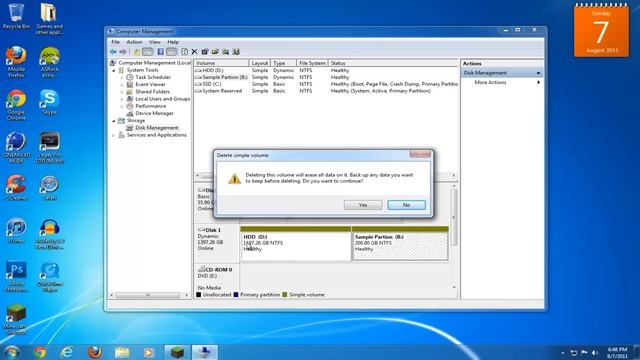
Task: Click the Back arrow toolbar icon
Action: click(113, 52)
